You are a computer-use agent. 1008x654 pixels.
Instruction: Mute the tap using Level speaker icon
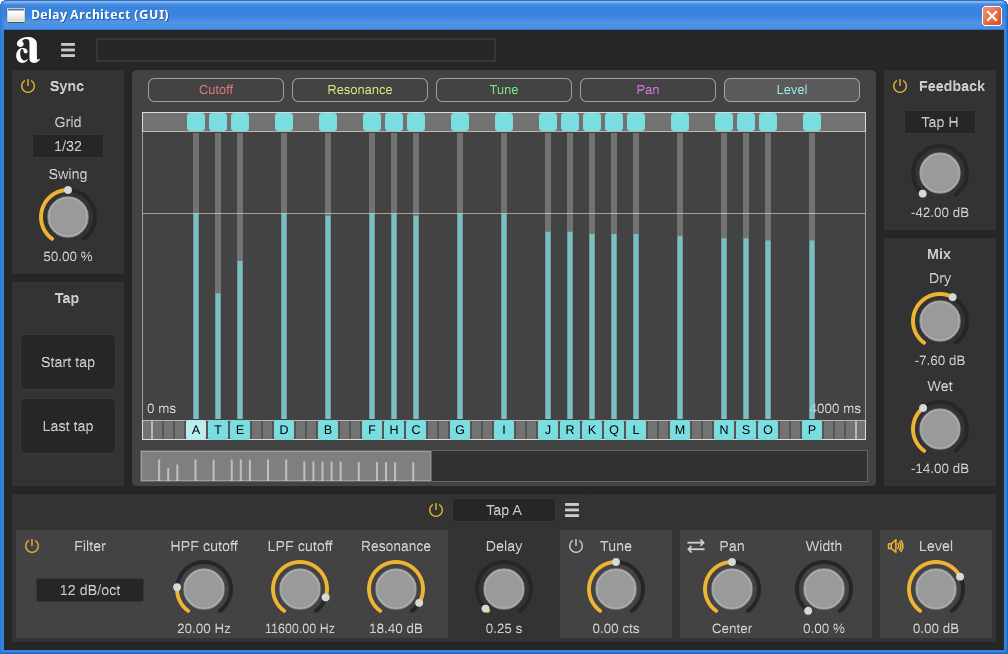point(895,546)
